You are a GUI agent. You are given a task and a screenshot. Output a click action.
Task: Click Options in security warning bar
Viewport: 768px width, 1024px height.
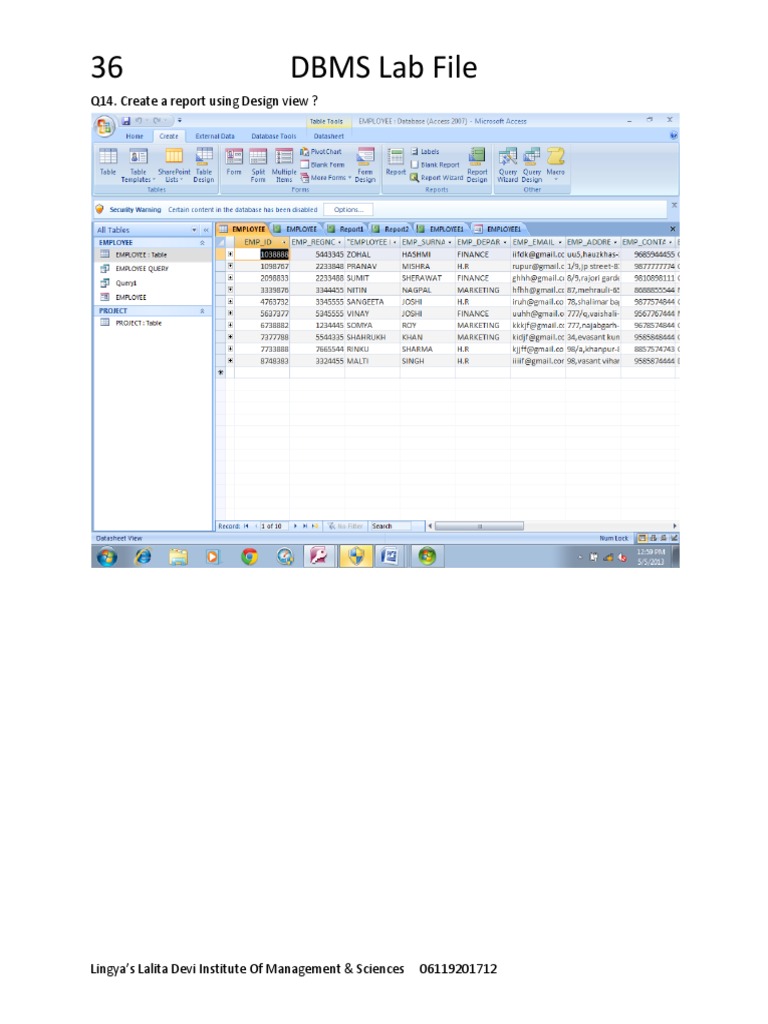(x=348, y=210)
